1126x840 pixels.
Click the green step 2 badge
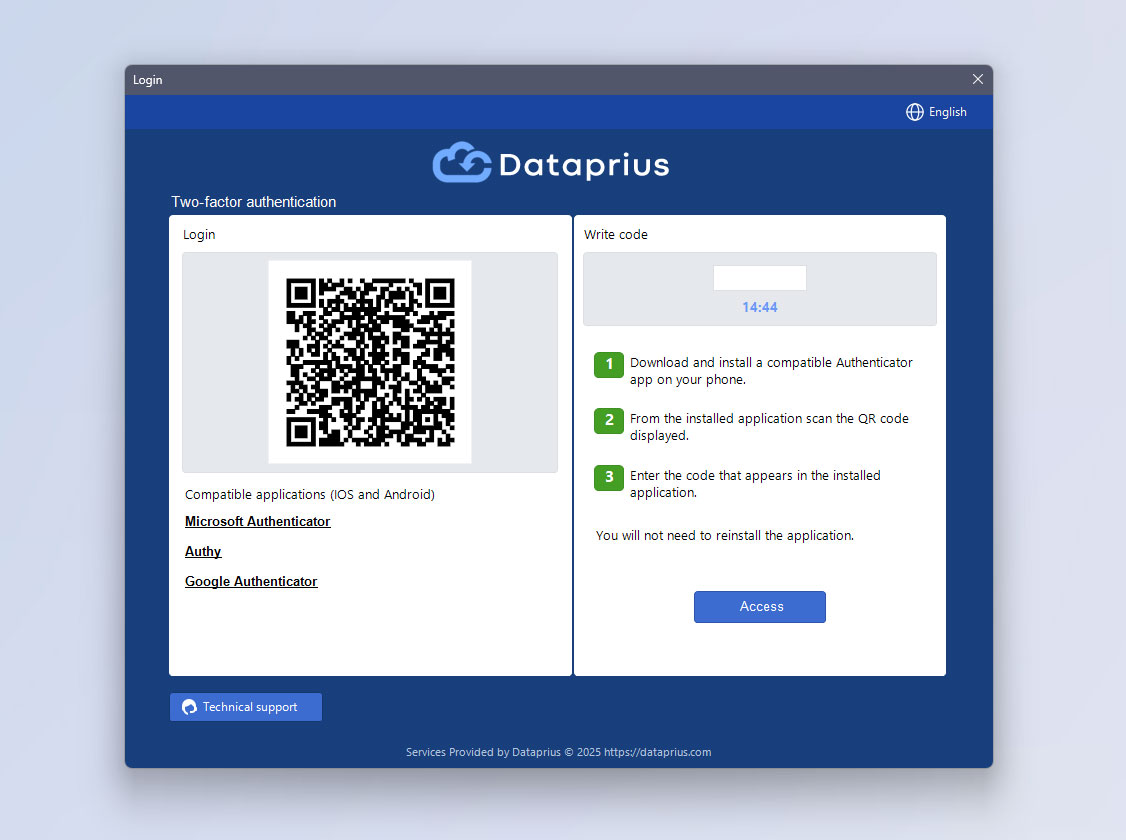click(609, 420)
